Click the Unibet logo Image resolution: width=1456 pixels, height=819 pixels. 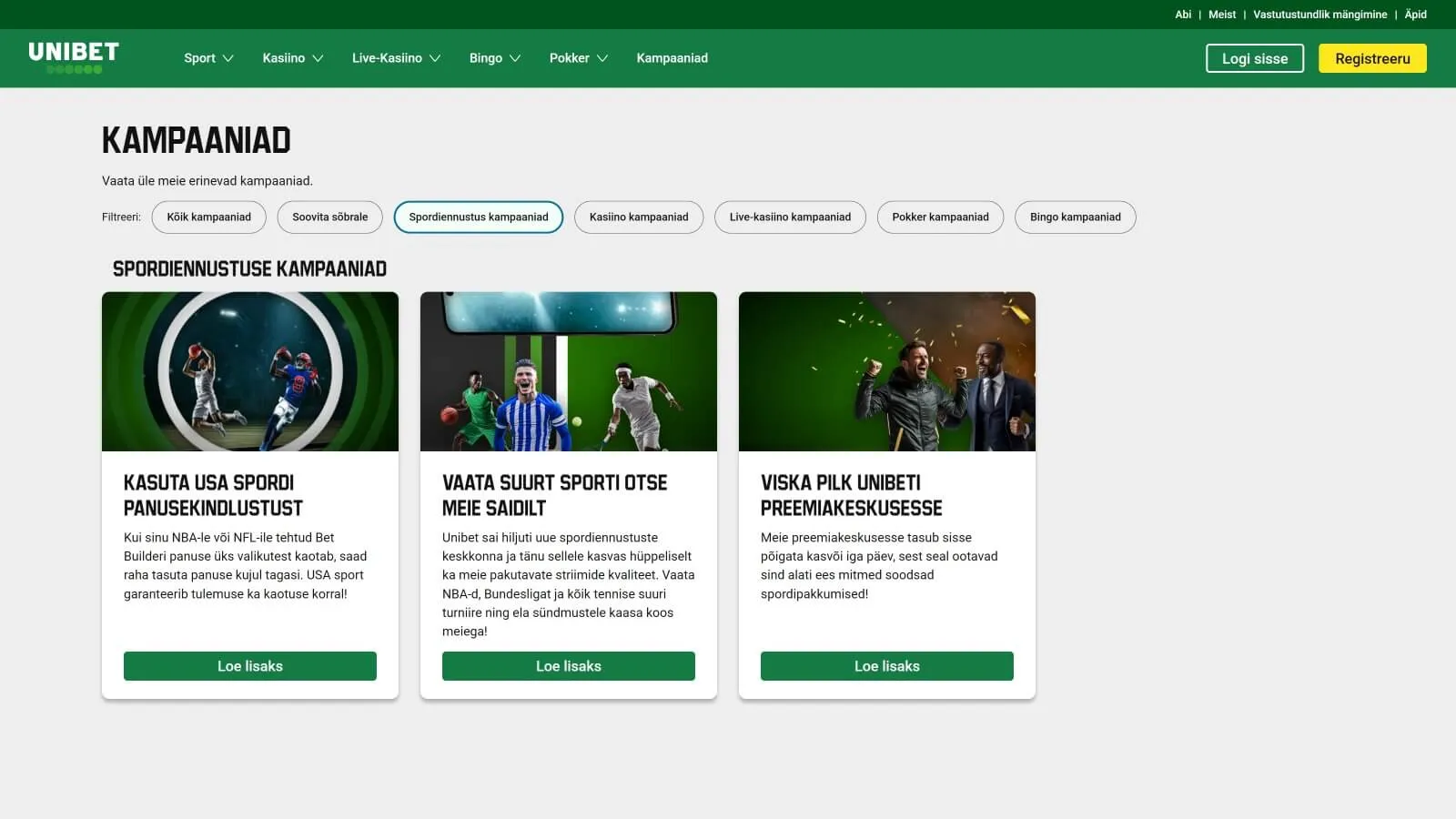(74, 57)
